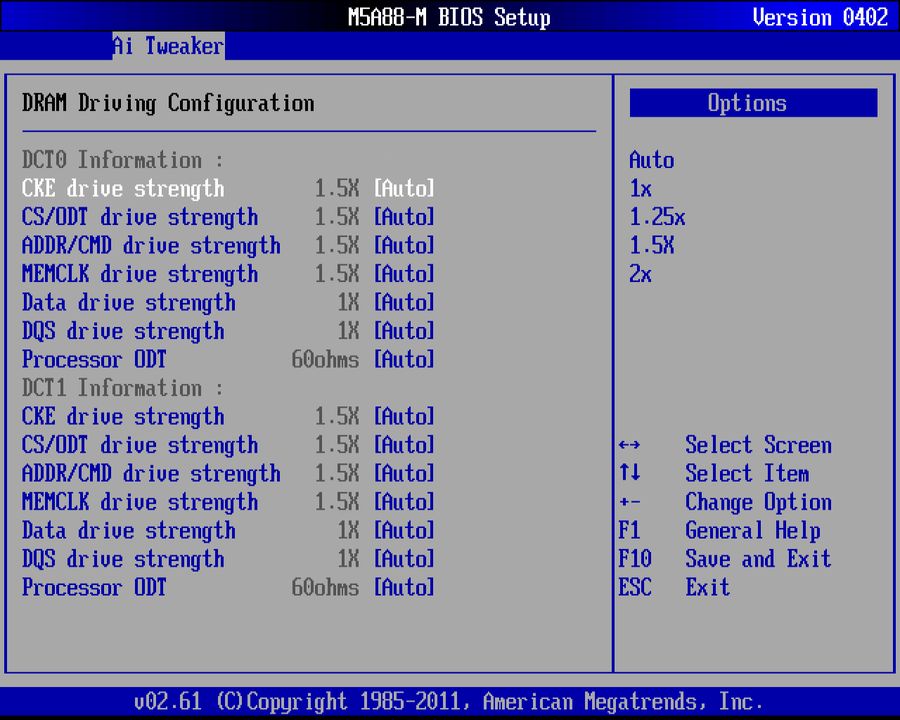This screenshot has width=900, height=720.
Task: Choose 2x in the Options list
Action: click(x=641, y=274)
